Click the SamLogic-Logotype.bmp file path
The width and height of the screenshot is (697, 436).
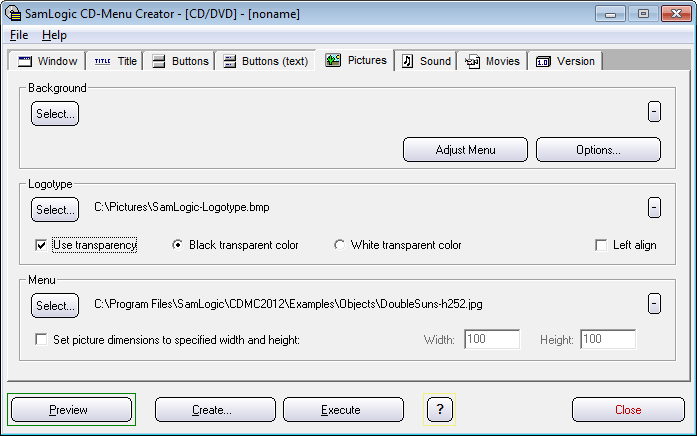pyautogui.click(x=182, y=207)
